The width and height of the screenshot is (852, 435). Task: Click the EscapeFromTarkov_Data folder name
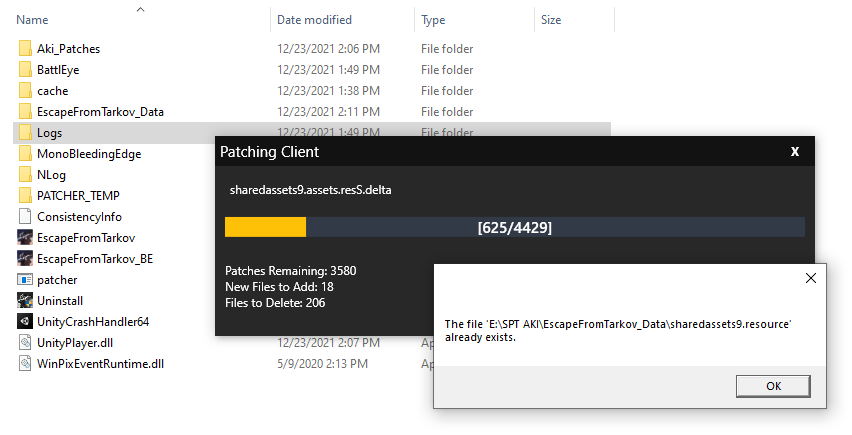(100, 112)
